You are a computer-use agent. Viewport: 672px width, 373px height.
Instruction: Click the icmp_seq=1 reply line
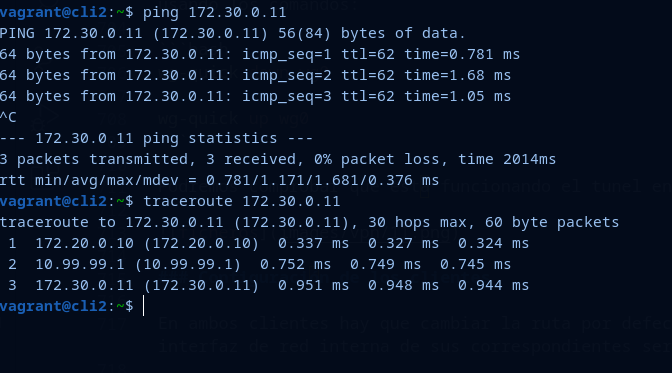point(260,54)
